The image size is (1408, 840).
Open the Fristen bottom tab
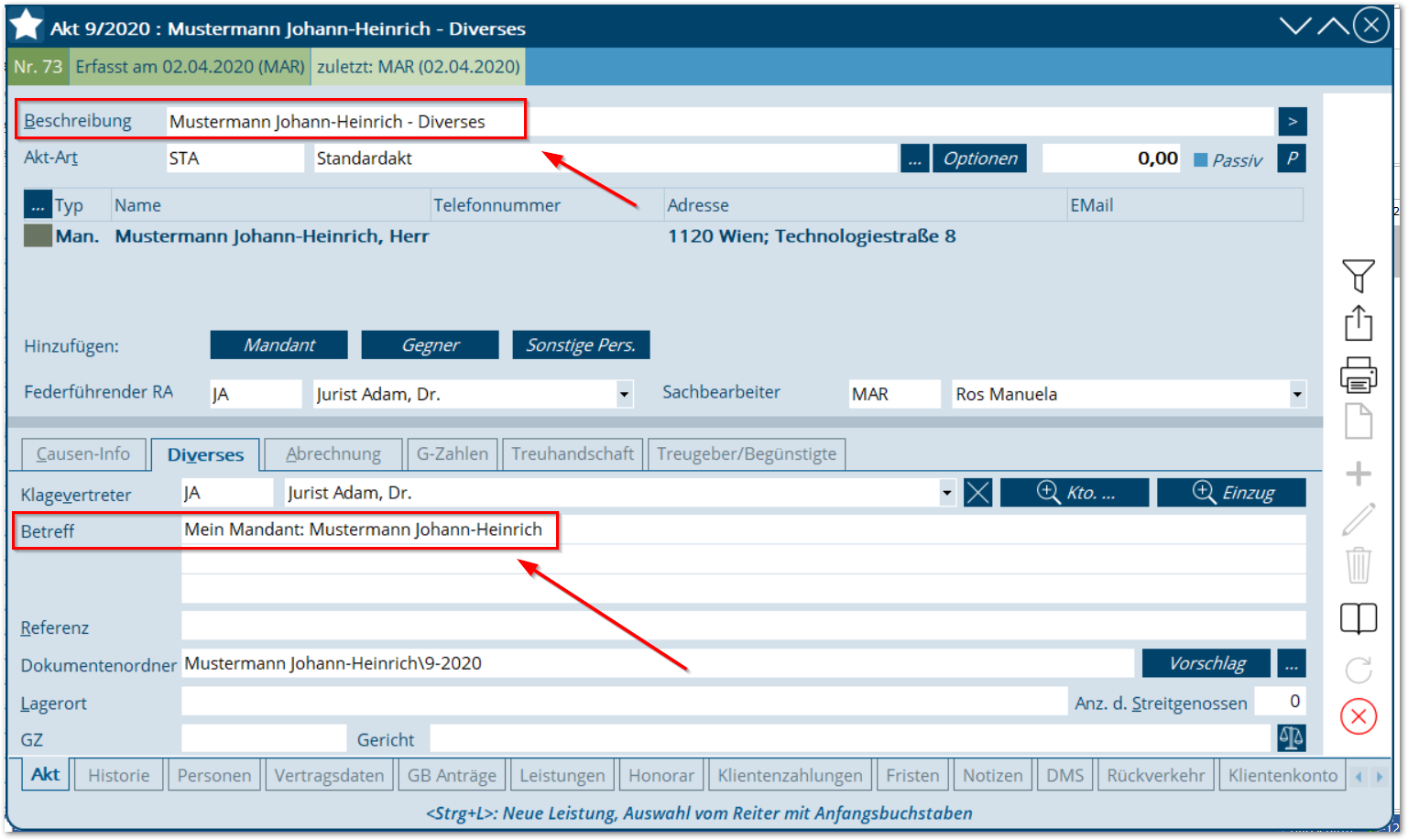pos(912,775)
